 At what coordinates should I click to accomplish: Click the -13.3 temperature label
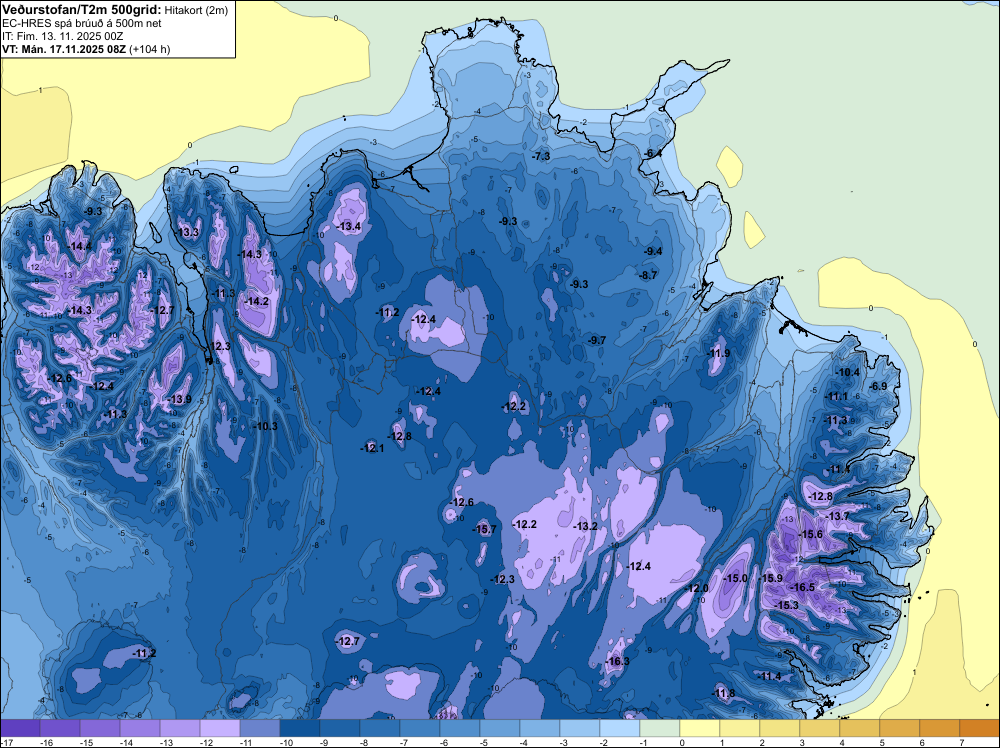188,232
